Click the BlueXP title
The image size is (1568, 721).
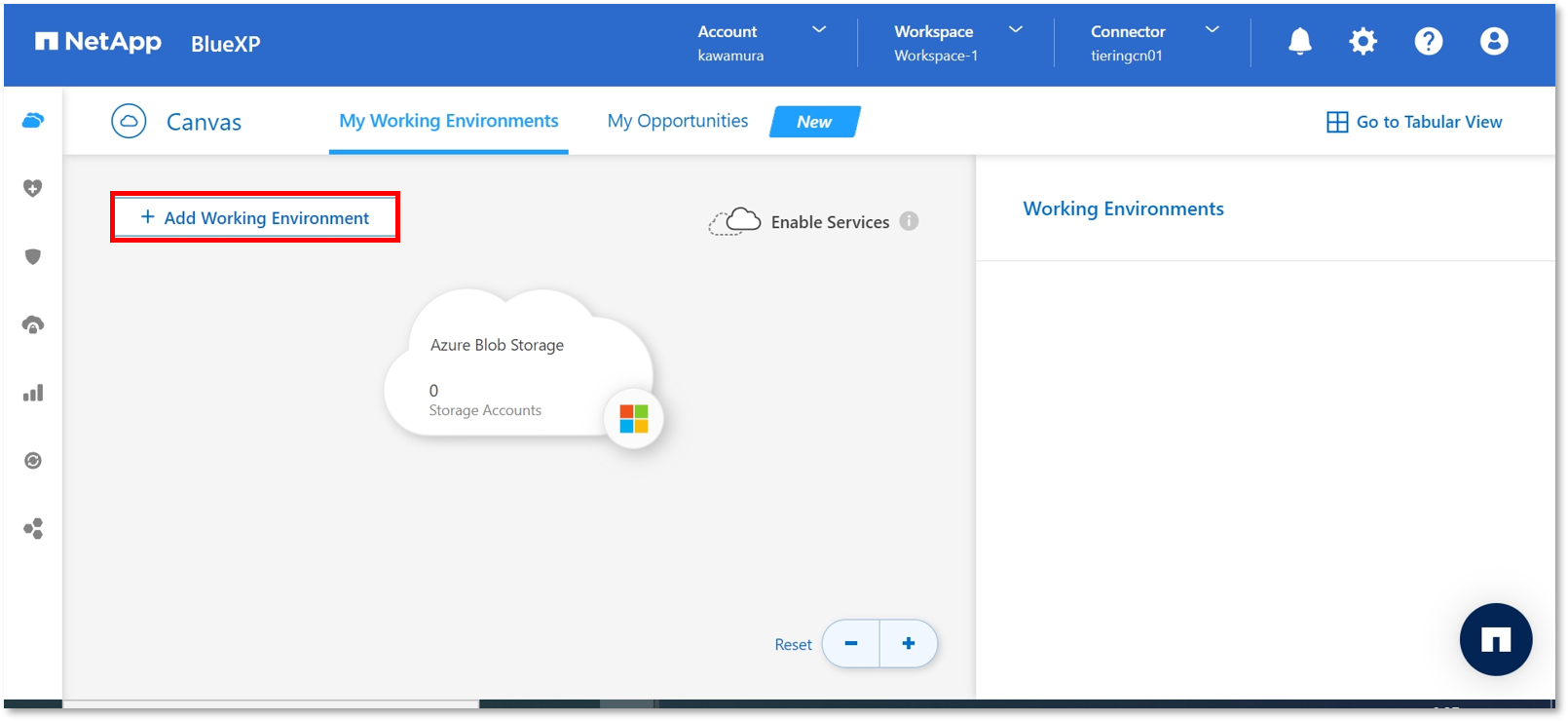(x=225, y=44)
